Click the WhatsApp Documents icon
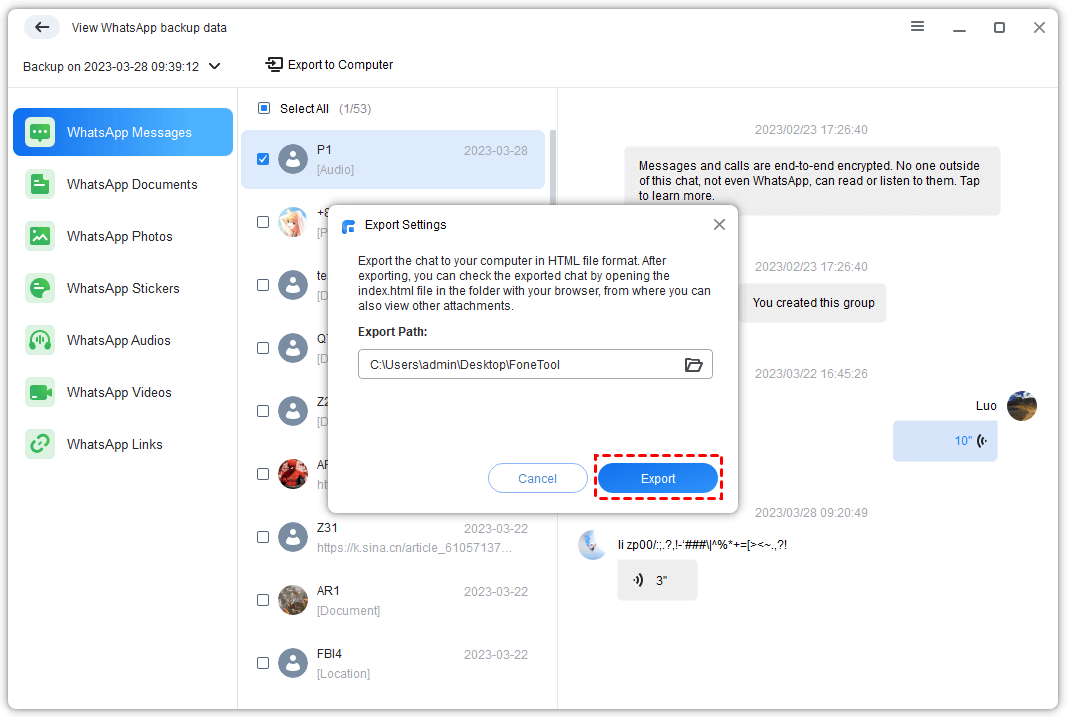1071x717 pixels. 40,184
